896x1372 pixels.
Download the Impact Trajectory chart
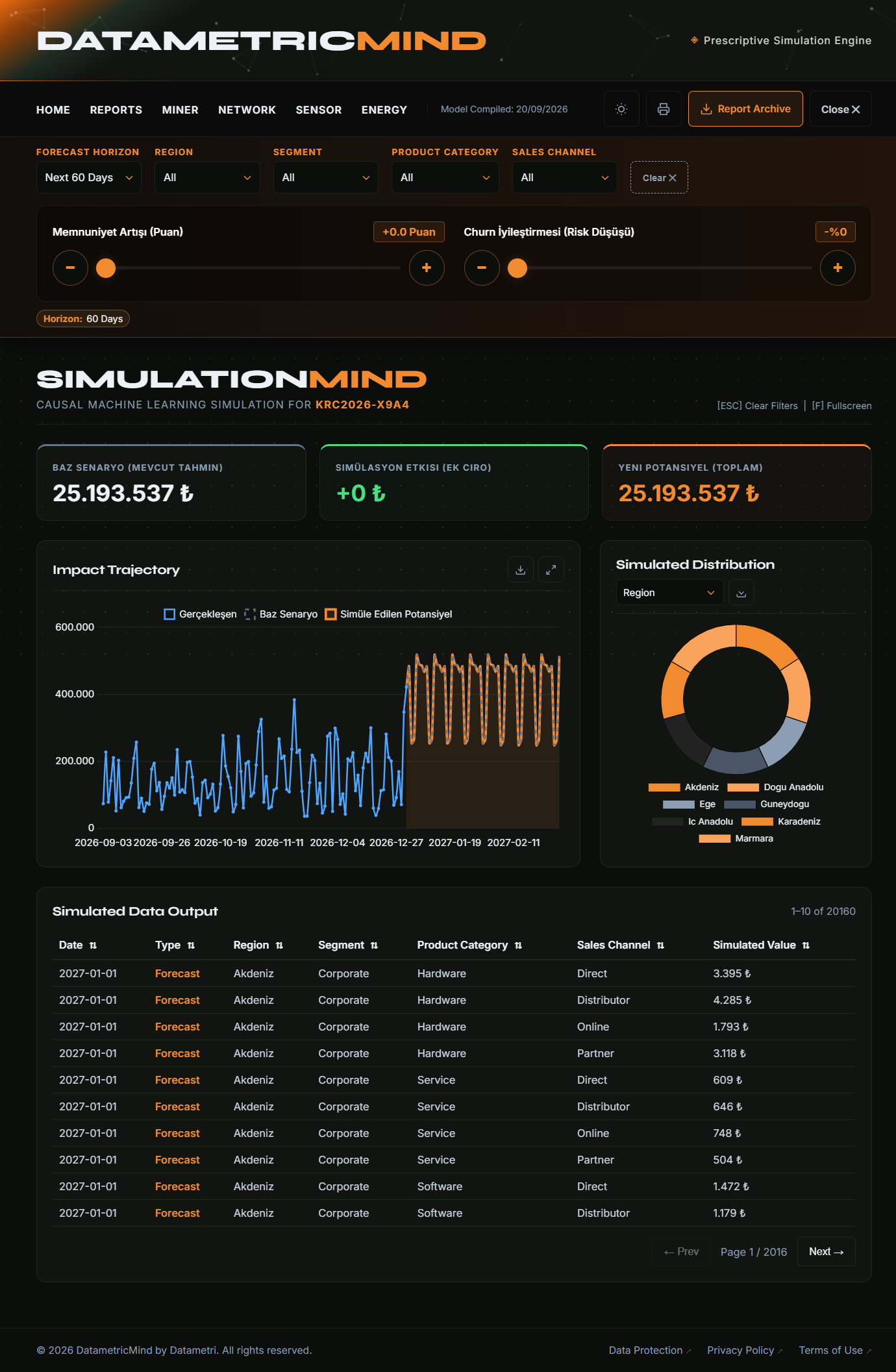click(521, 569)
